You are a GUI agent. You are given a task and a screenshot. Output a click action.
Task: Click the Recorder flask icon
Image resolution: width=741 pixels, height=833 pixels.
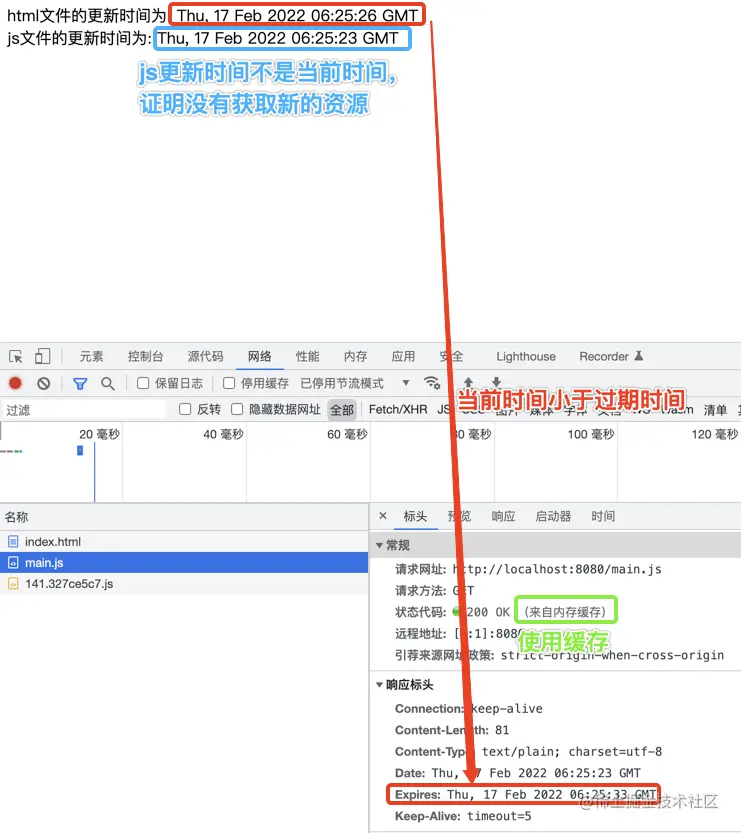point(639,356)
